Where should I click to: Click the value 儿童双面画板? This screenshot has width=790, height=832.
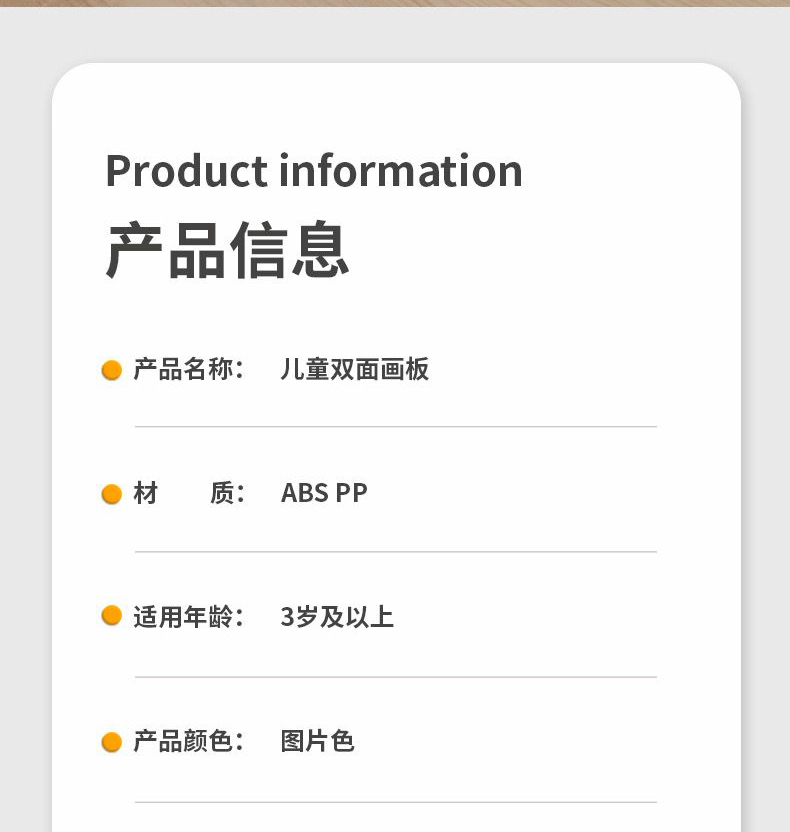[354, 370]
